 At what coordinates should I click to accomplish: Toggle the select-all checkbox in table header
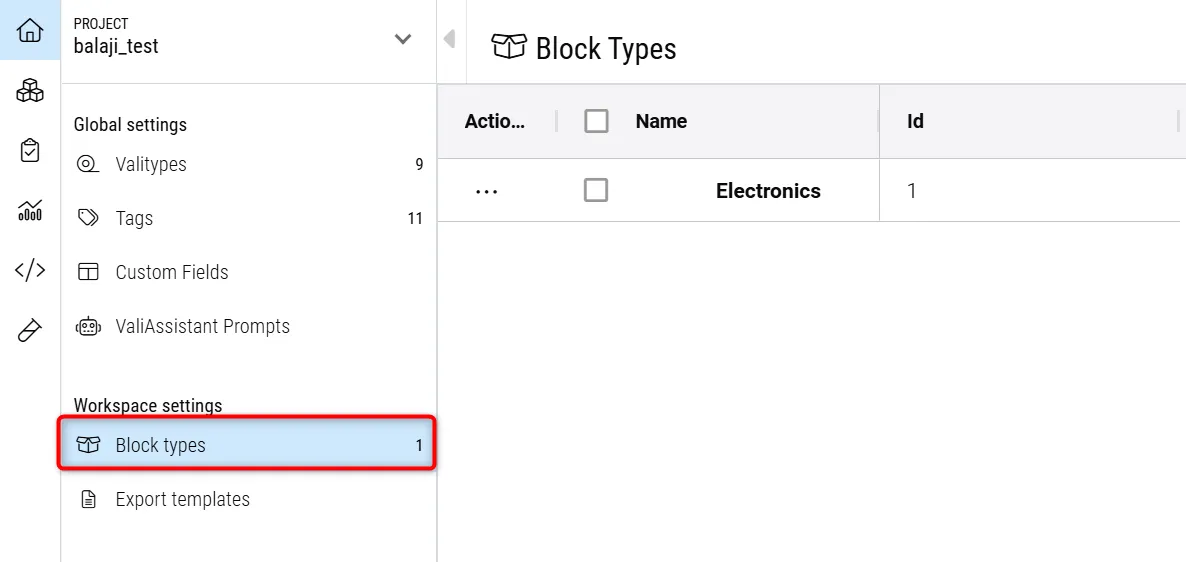(x=596, y=121)
